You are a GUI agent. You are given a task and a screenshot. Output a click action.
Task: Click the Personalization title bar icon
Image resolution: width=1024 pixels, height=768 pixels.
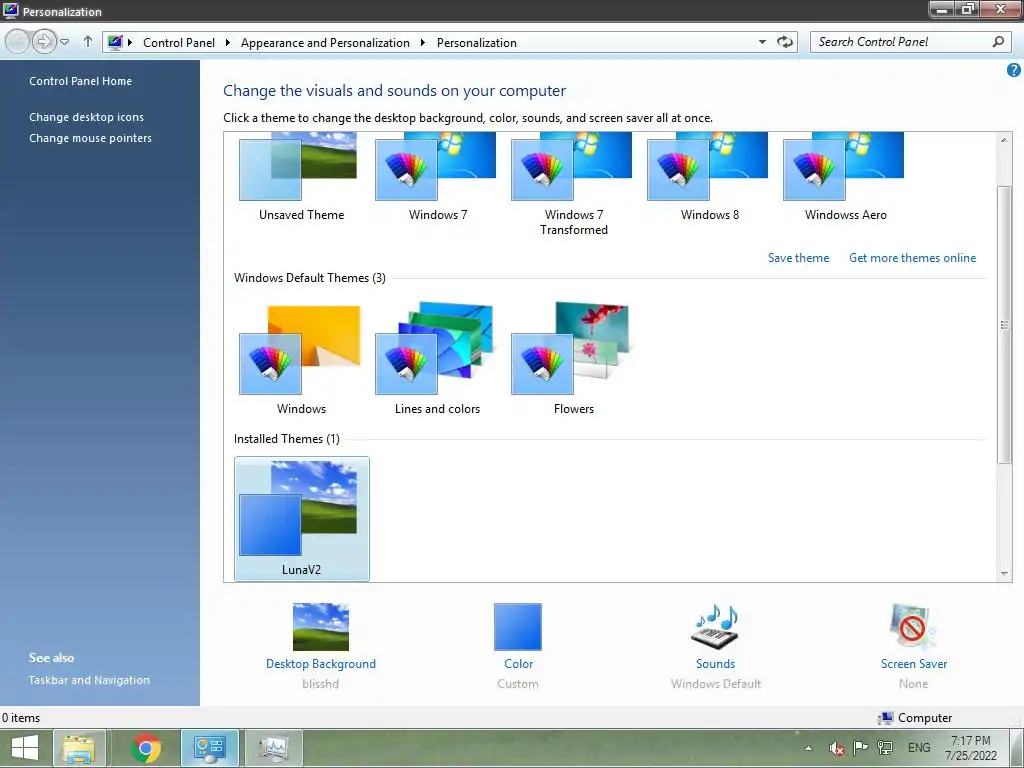(10, 10)
